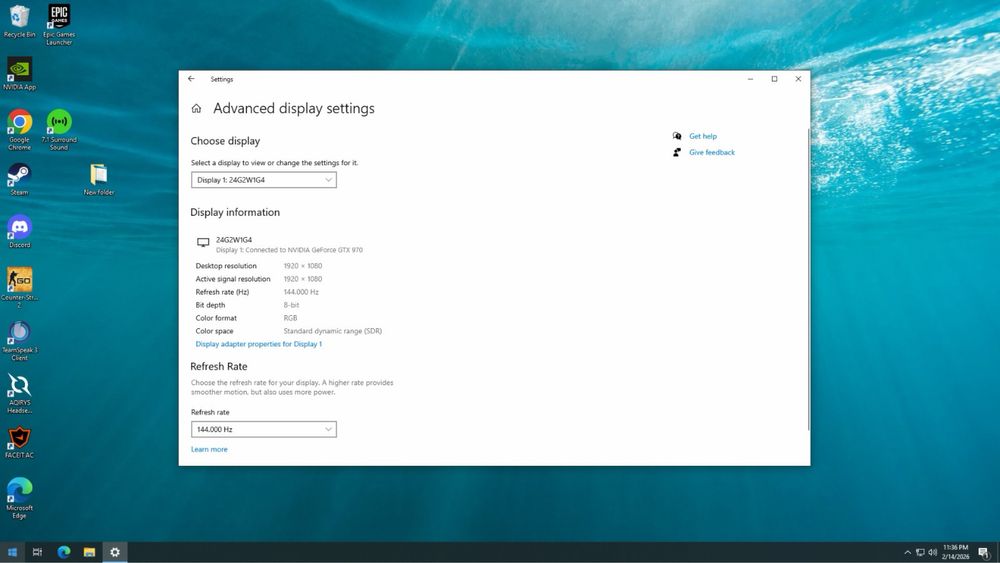The width and height of the screenshot is (1000, 563).
Task: Open Display adapter properties for Display 1
Action: [258, 344]
